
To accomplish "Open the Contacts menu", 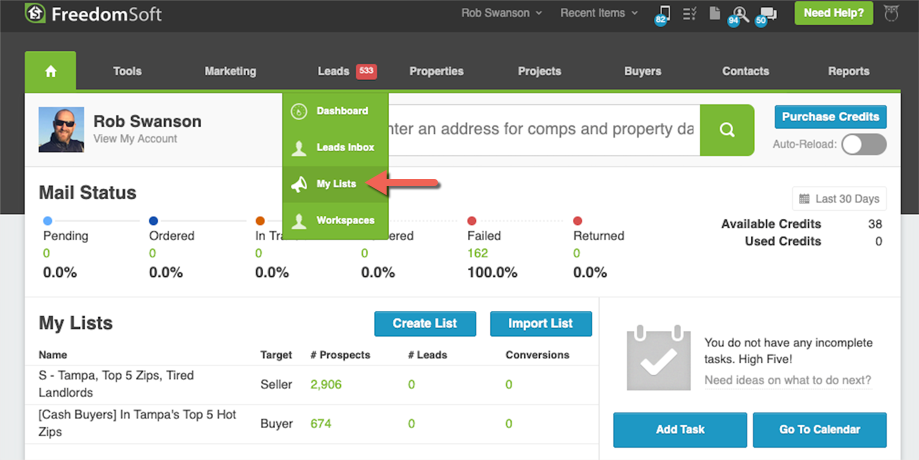I will (x=746, y=71).
